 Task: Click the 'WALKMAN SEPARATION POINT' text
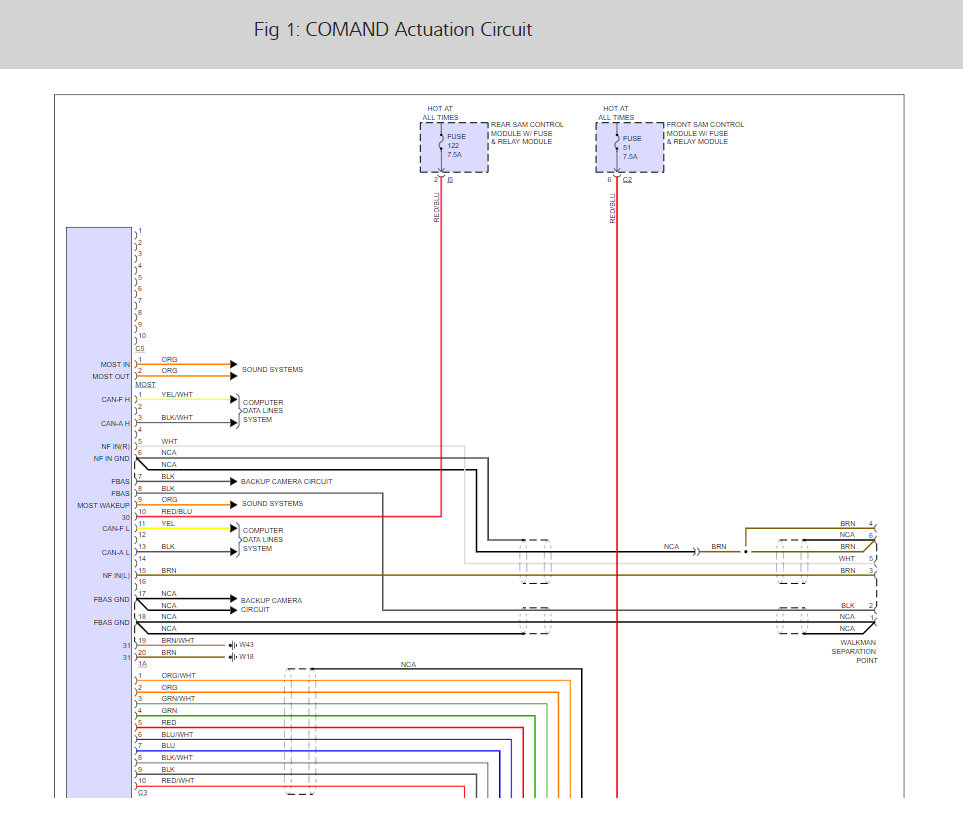tap(853, 651)
